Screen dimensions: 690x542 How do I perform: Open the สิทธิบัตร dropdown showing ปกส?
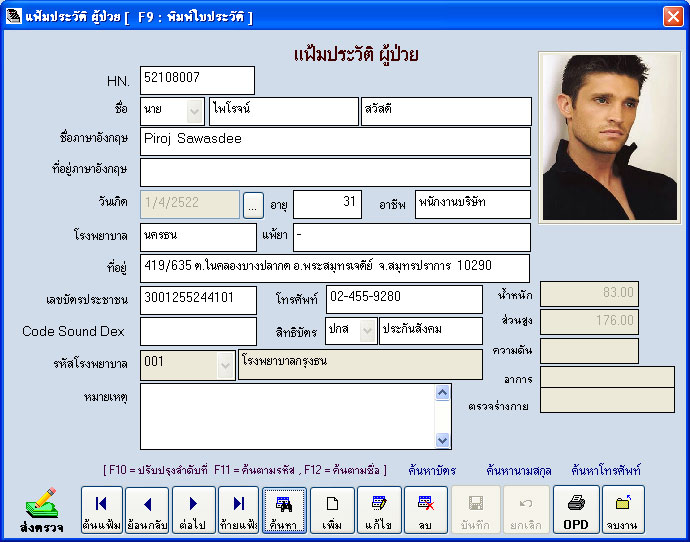click(367, 331)
